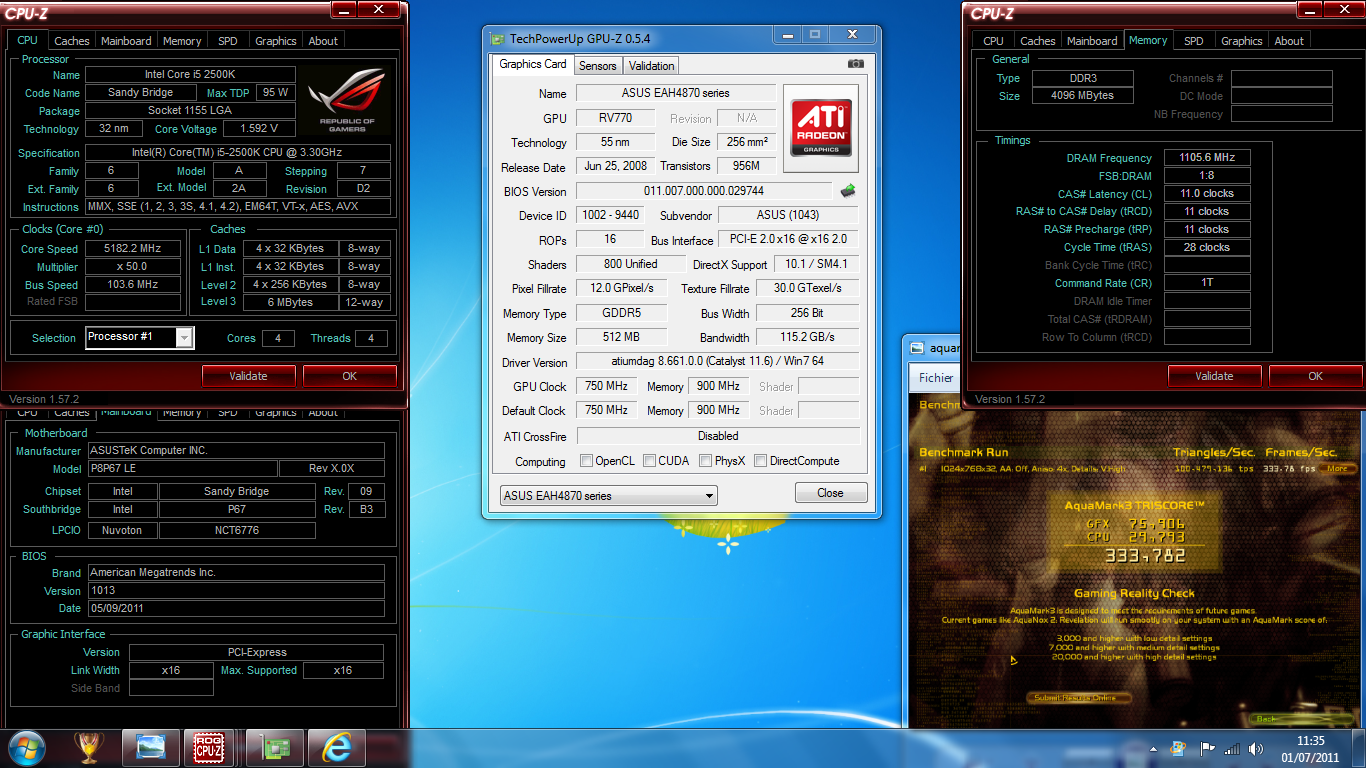This screenshot has width=1366, height=768.
Task: Click the GPU-Z Name field ASUS EAH4870 series
Action: 676,92
